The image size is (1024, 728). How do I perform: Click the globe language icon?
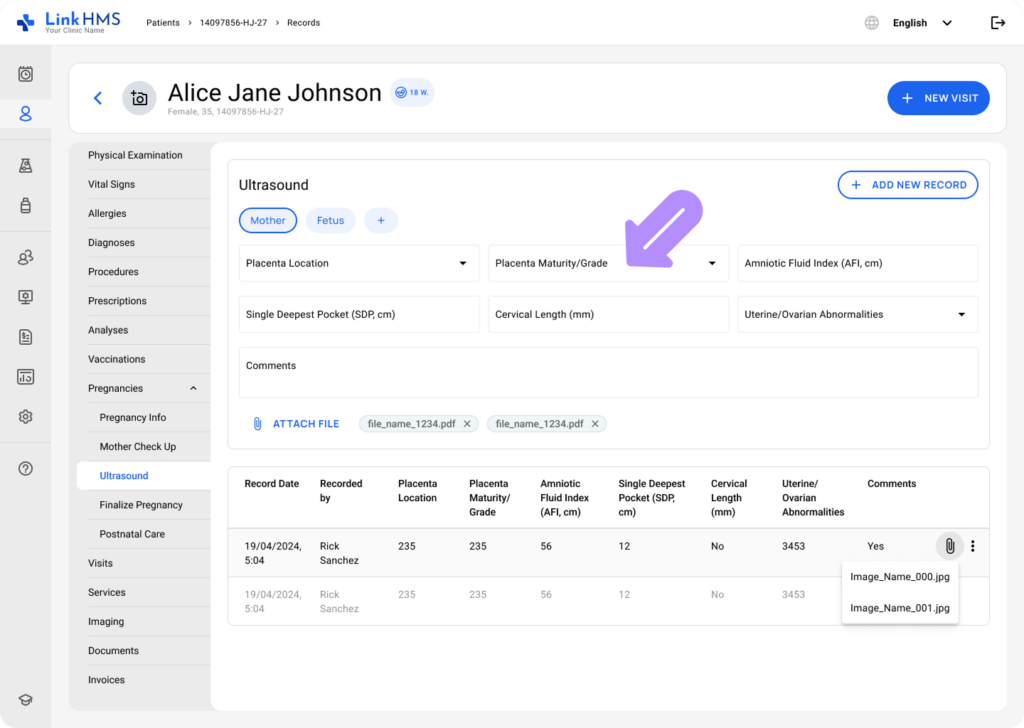coord(872,23)
